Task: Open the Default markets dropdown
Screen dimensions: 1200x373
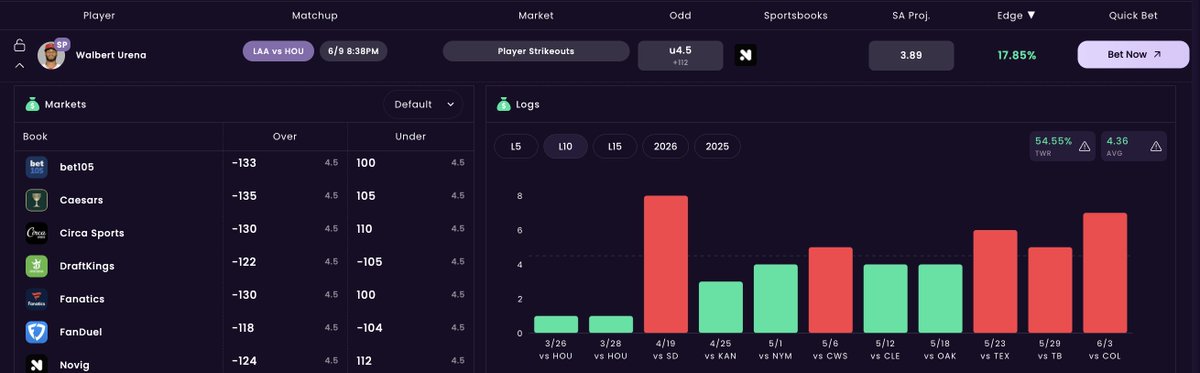Action: (x=423, y=104)
